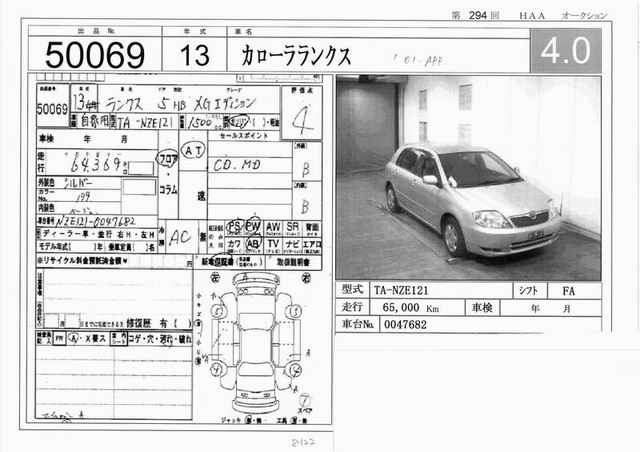Click the エアロ aero box
Viewport: 640px width, 452px height.
point(312,245)
